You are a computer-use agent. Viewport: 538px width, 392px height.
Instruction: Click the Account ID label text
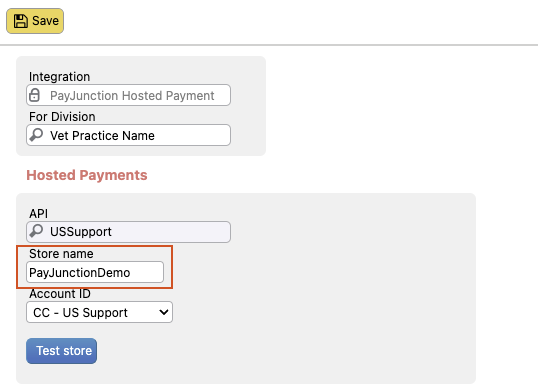coord(60,294)
